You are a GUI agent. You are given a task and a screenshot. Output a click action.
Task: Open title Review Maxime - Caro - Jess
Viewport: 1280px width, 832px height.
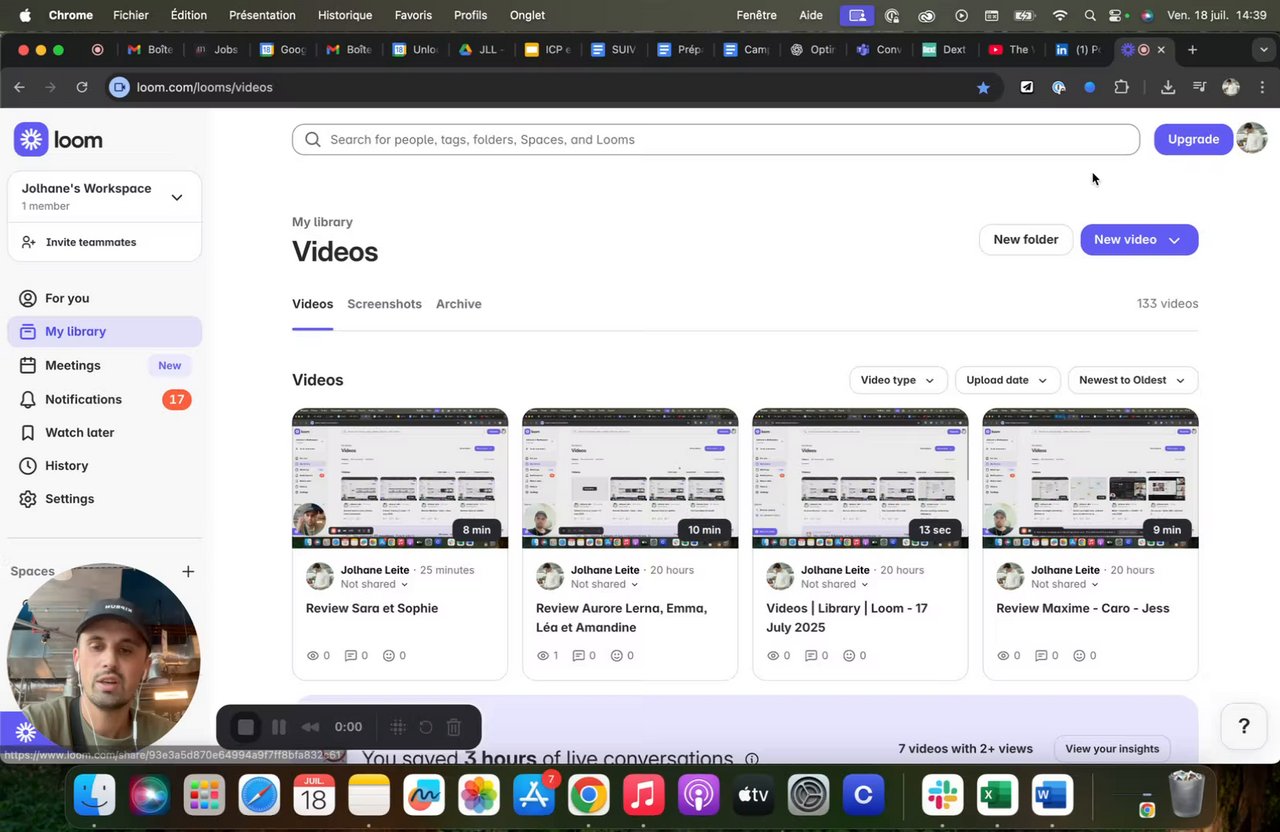point(1083,608)
